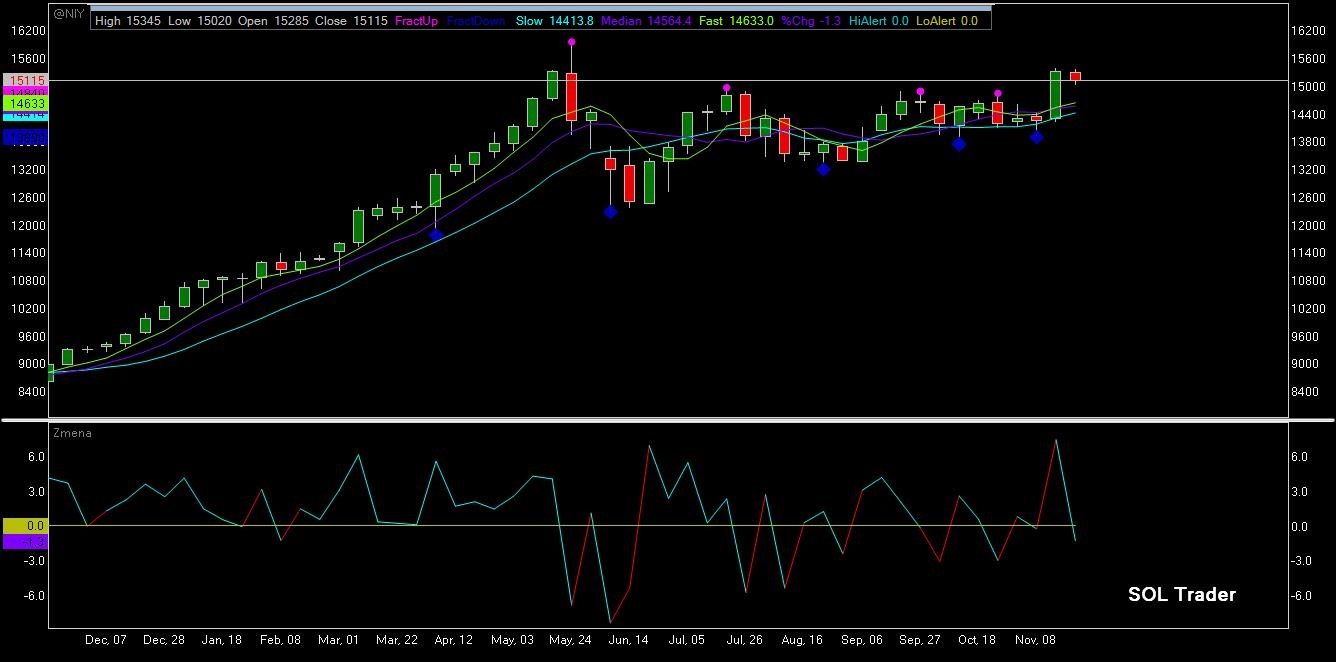Click the 8400 label on the right price axis

coord(1308,392)
